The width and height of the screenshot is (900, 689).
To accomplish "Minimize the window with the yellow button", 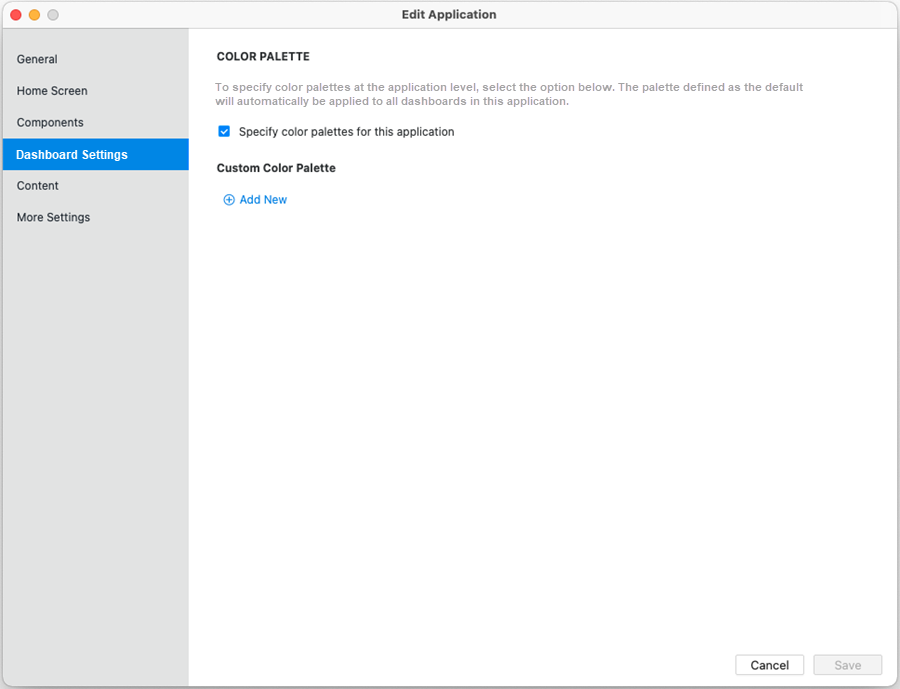I will (x=34, y=15).
